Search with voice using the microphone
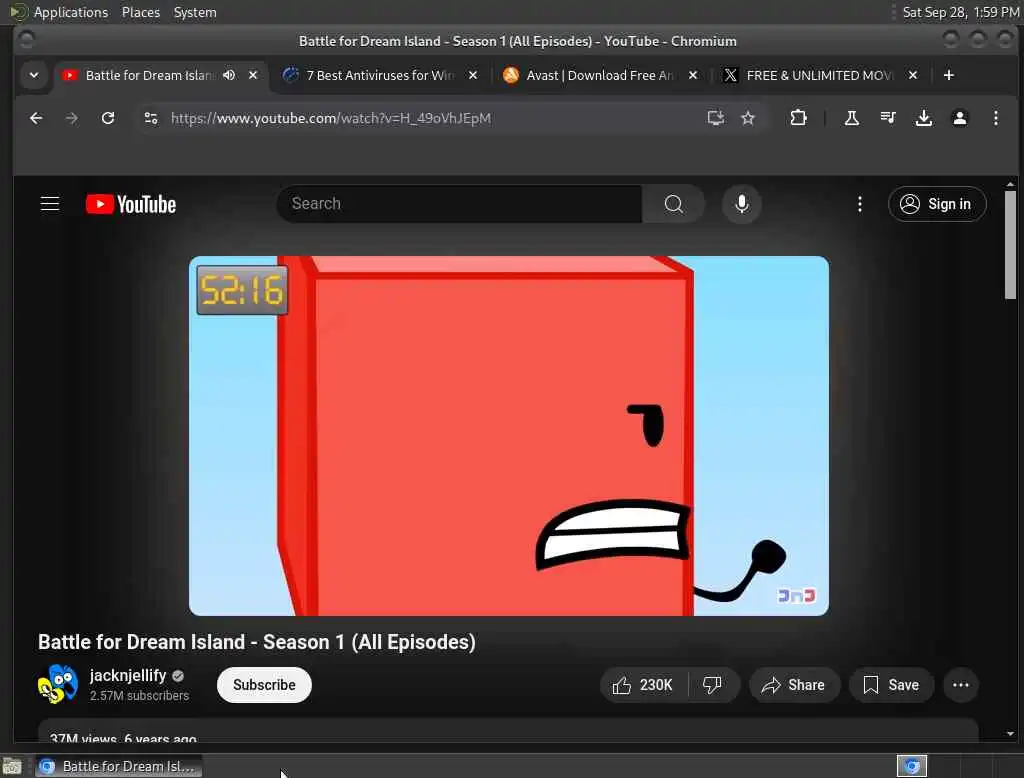 pyautogui.click(x=741, y=204)
